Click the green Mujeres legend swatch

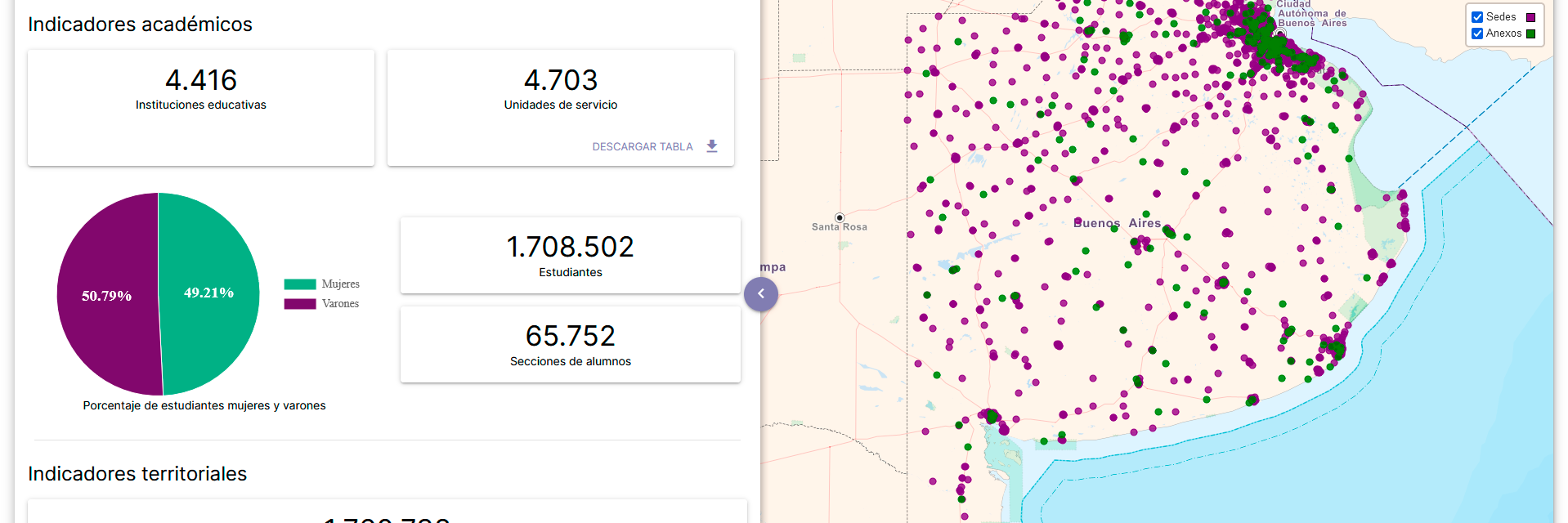coord(299,284)
